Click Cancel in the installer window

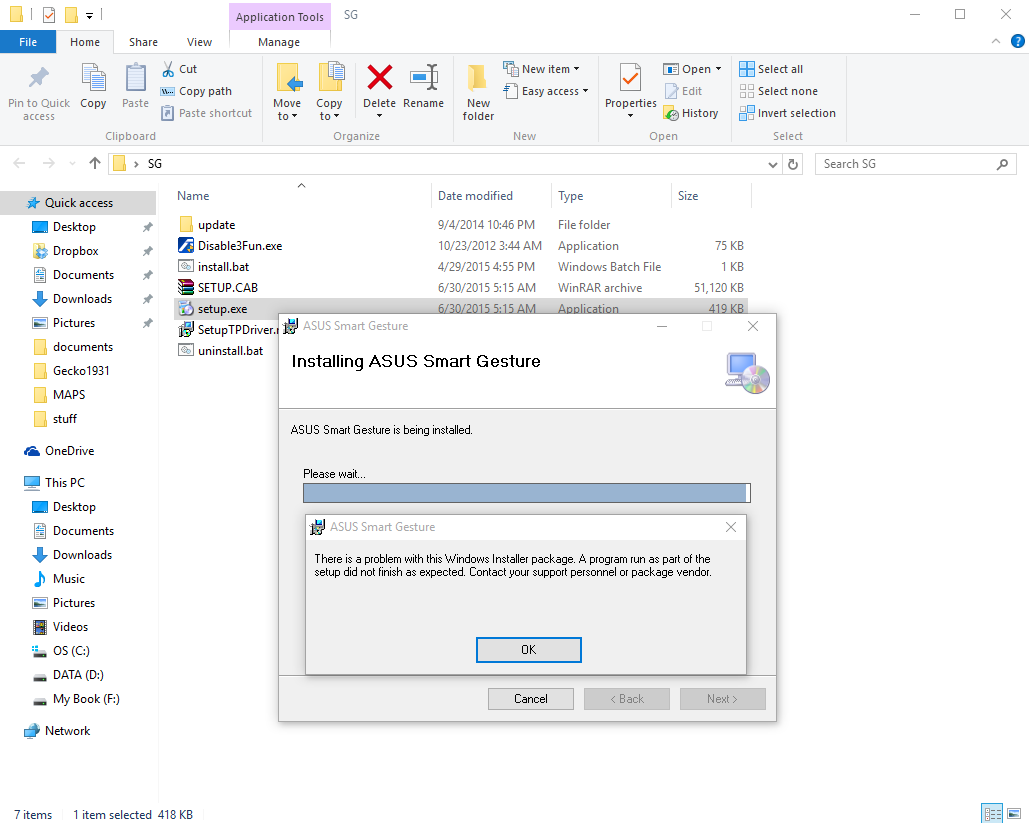click(530, 699)
